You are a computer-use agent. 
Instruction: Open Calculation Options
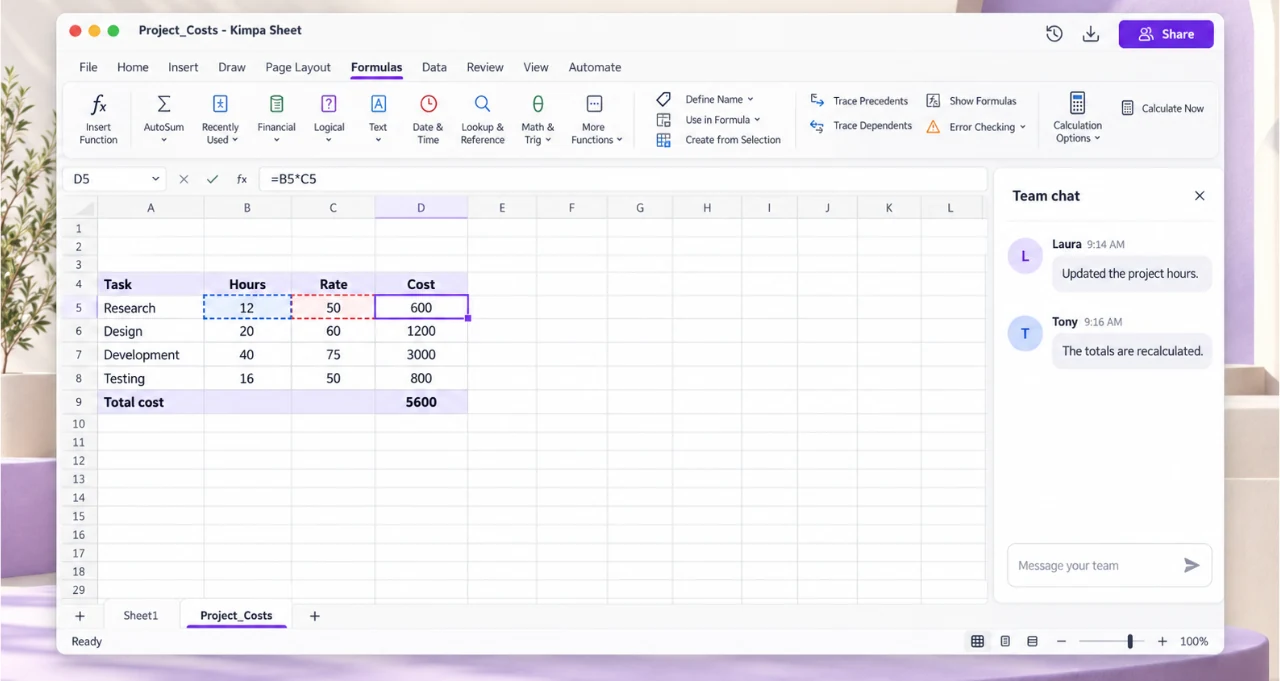[x=1077, y=119]
